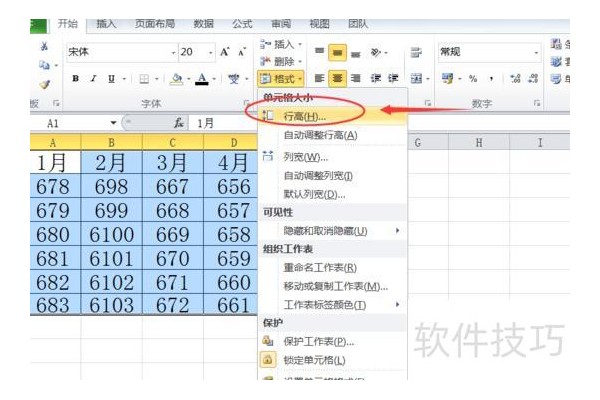
Task: Click the Format (格式) button
Action: coord(281,79)
